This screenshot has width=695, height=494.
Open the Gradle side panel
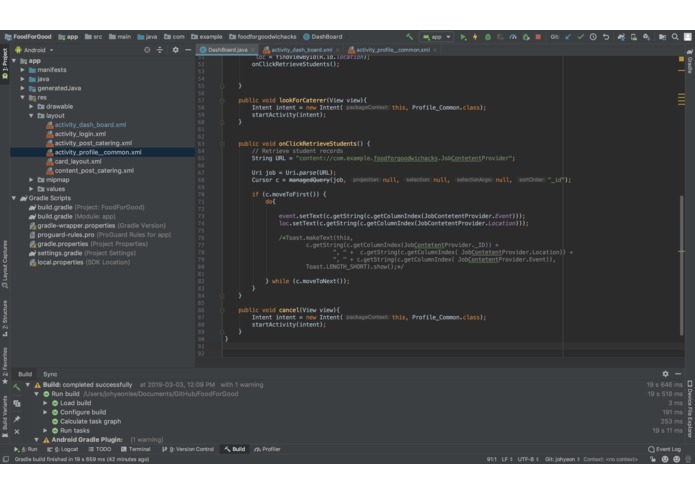690,62
